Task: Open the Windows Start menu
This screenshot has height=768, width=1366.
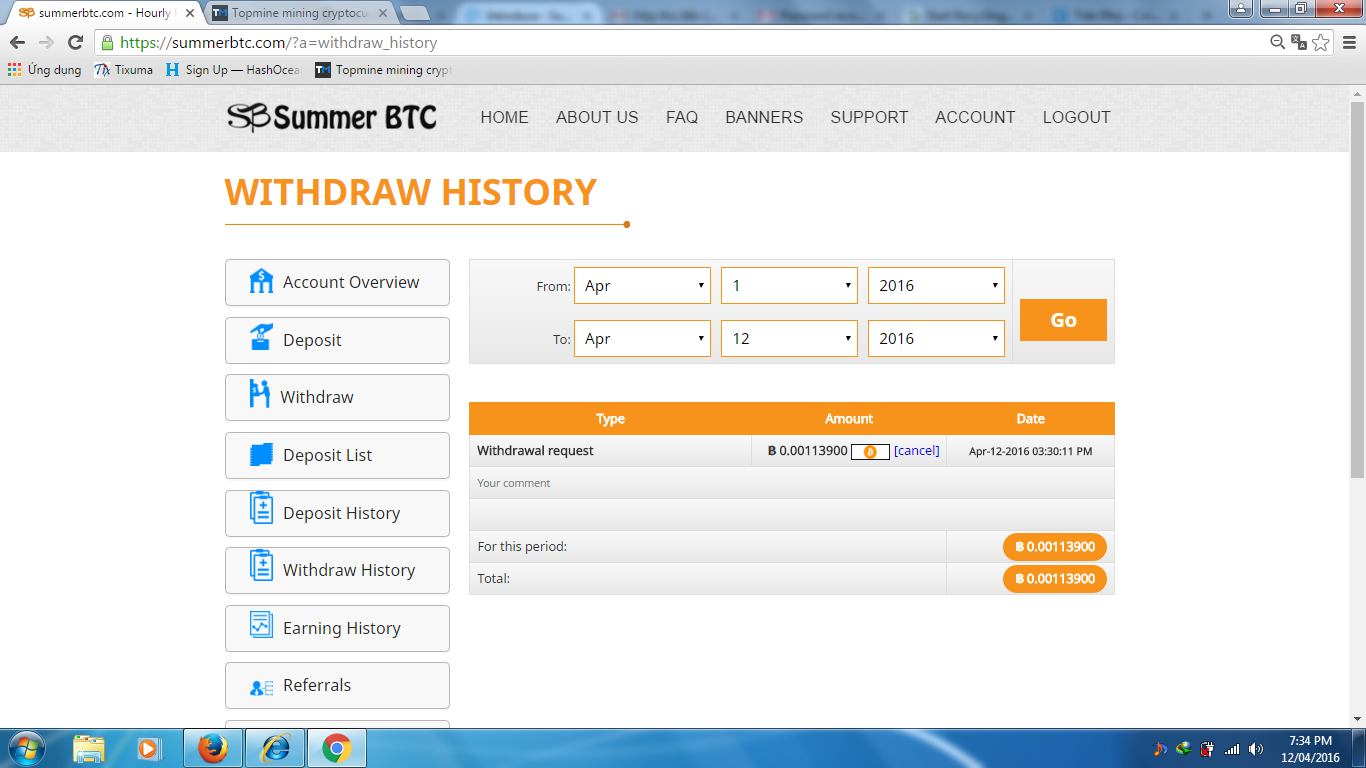Action: pos(25,748)
